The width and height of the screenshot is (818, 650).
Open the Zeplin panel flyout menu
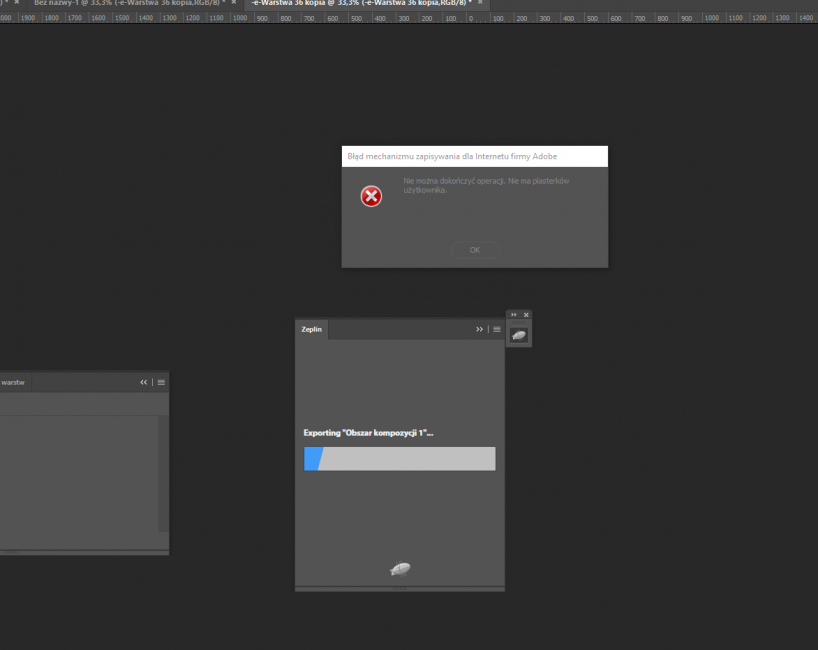coord(496,329)
